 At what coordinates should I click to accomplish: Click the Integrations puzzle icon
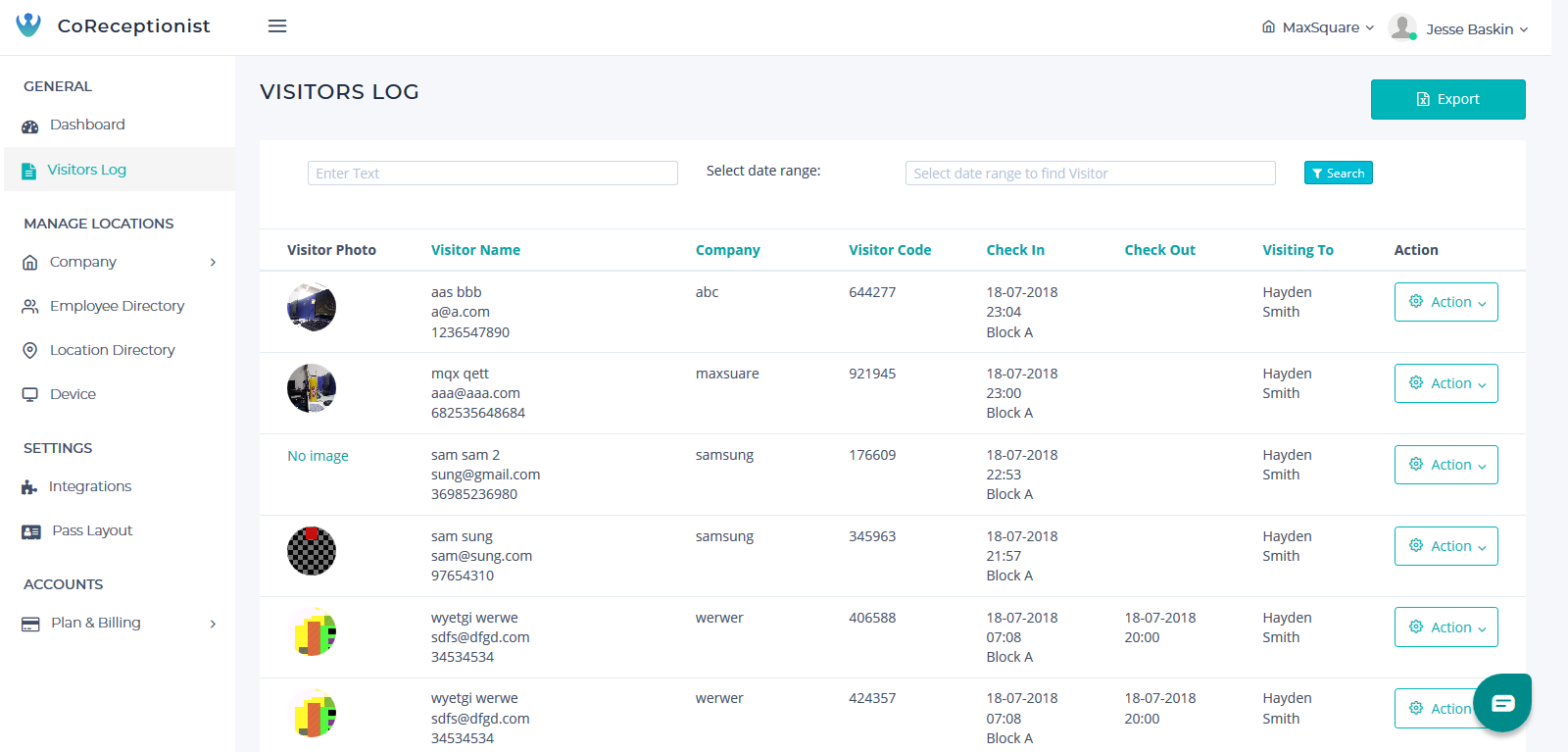tap(29, 487)
